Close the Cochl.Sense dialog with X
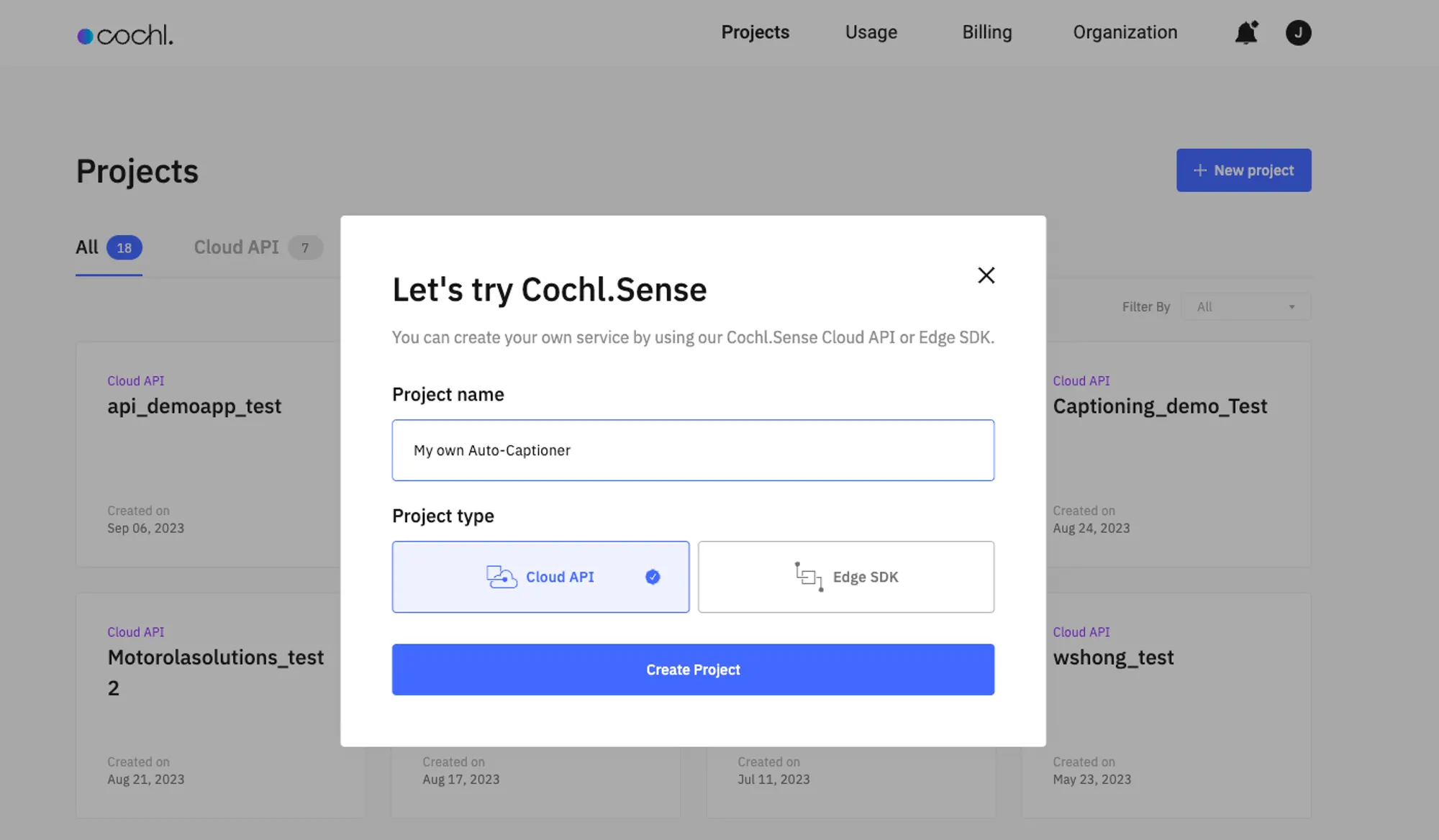 986,275
